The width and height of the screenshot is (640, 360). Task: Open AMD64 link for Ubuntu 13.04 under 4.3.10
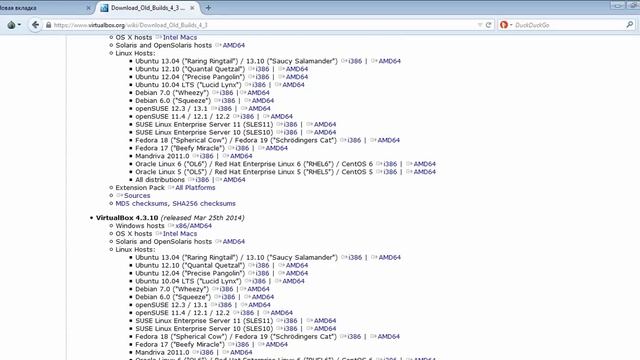pyautogui.click(x=389, y=258)
